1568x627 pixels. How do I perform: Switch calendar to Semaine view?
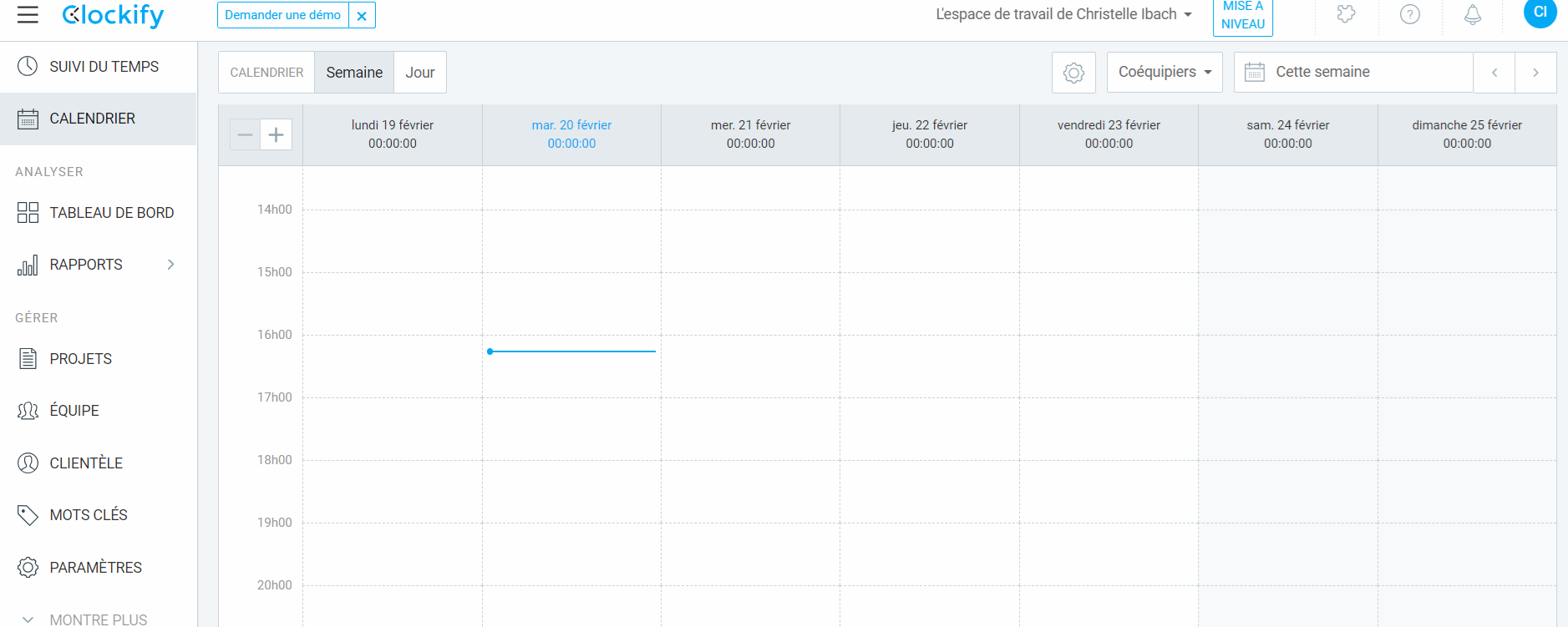354,73
